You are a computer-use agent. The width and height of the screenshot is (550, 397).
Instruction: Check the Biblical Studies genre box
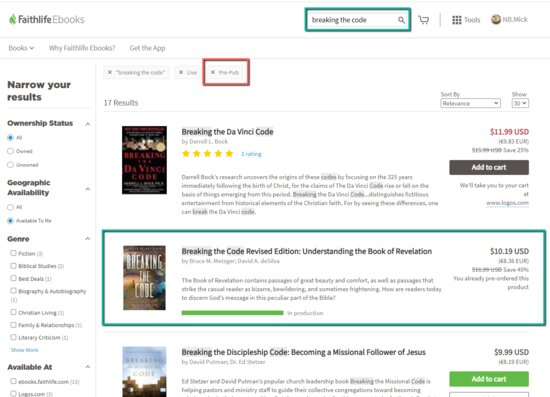pos(13,266)
